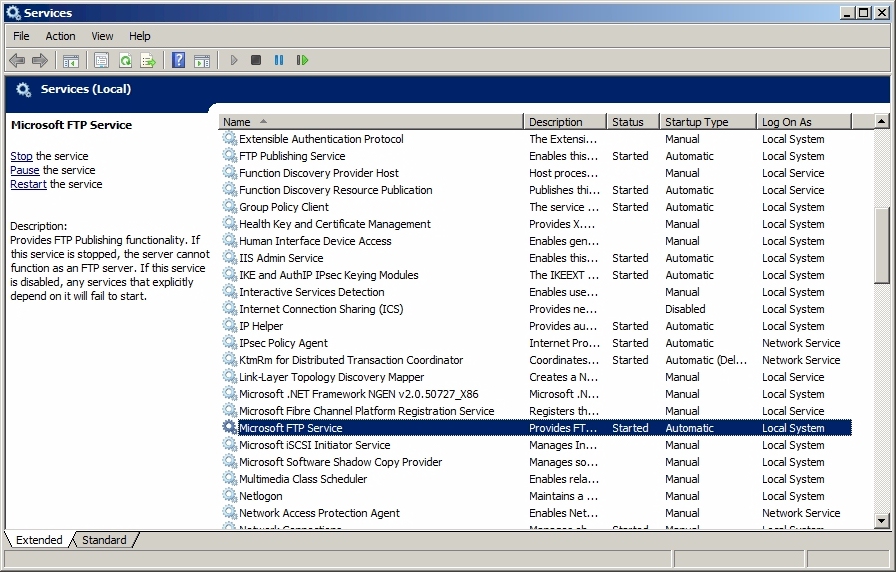896x572 pixels.
Task: Click the Automatic (Del... startup type cell
Action: click(706, 360)
